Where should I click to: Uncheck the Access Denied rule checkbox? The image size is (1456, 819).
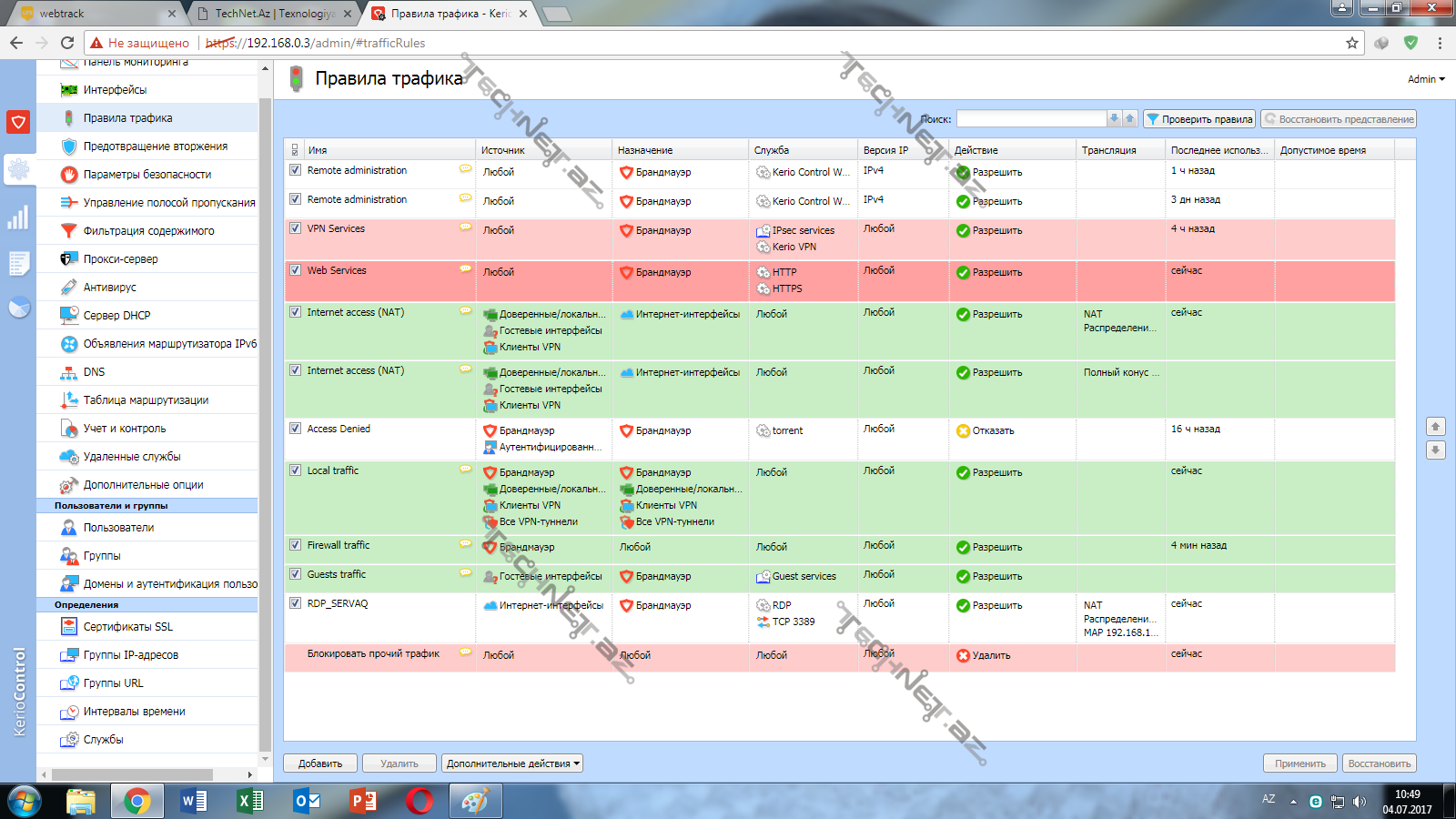pos(295,429)
